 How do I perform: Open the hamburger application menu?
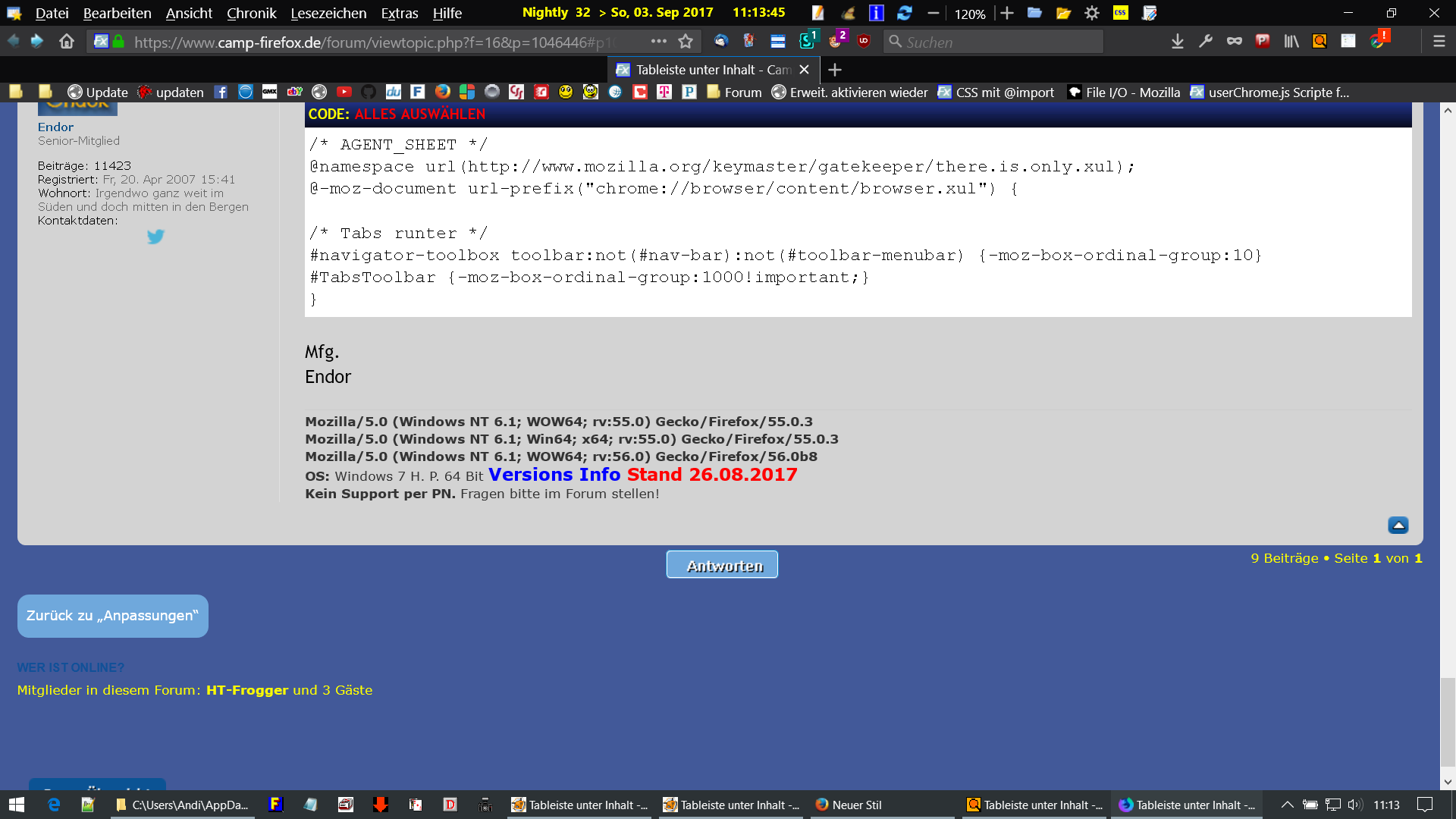click(1439, 42)
